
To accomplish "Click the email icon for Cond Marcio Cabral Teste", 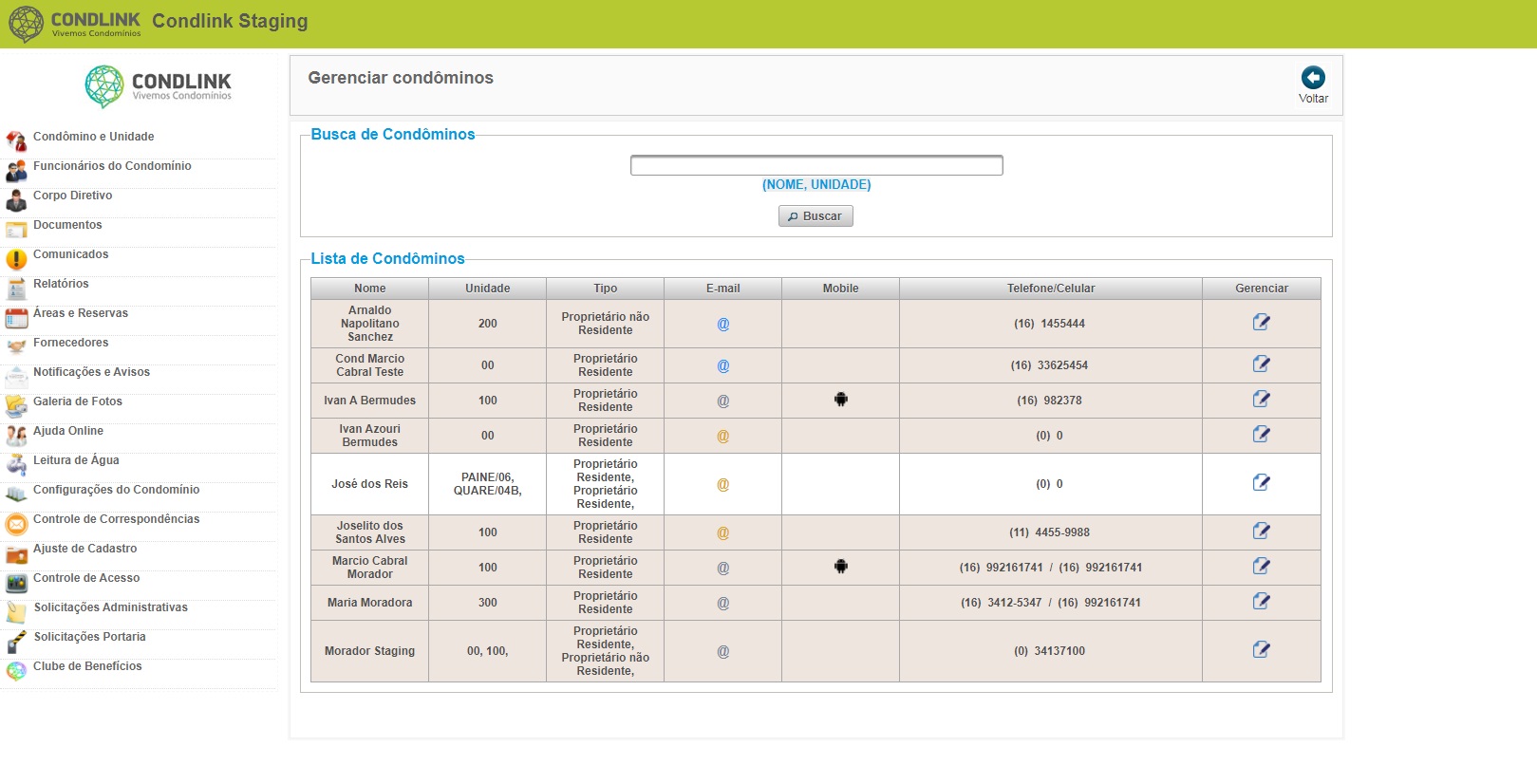I will 722,365.
